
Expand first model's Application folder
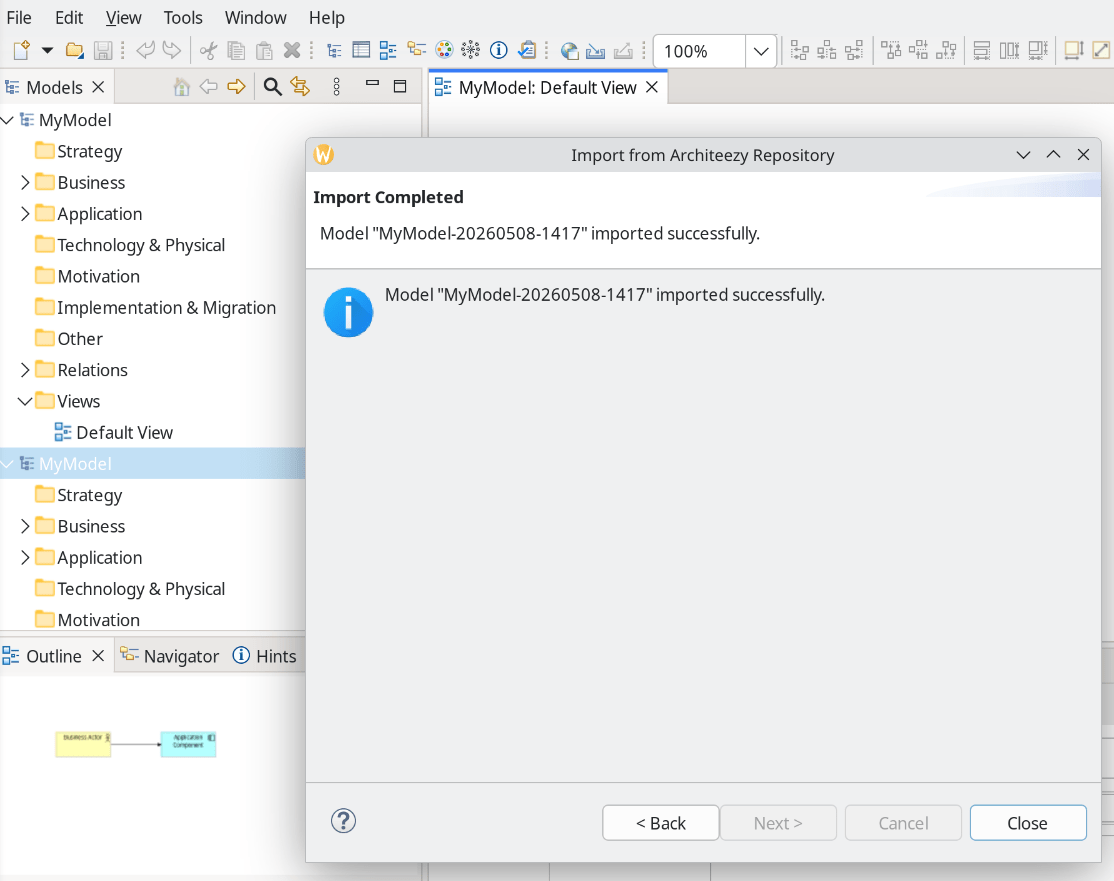[x=25, y=214]
